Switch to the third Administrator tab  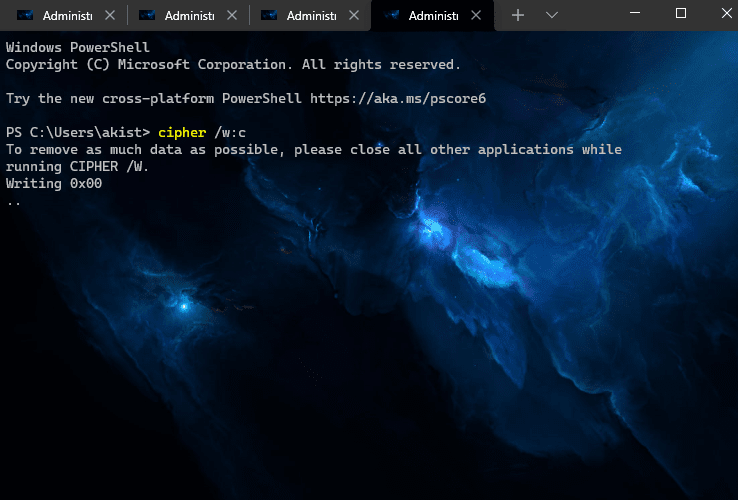click(309, 16)
